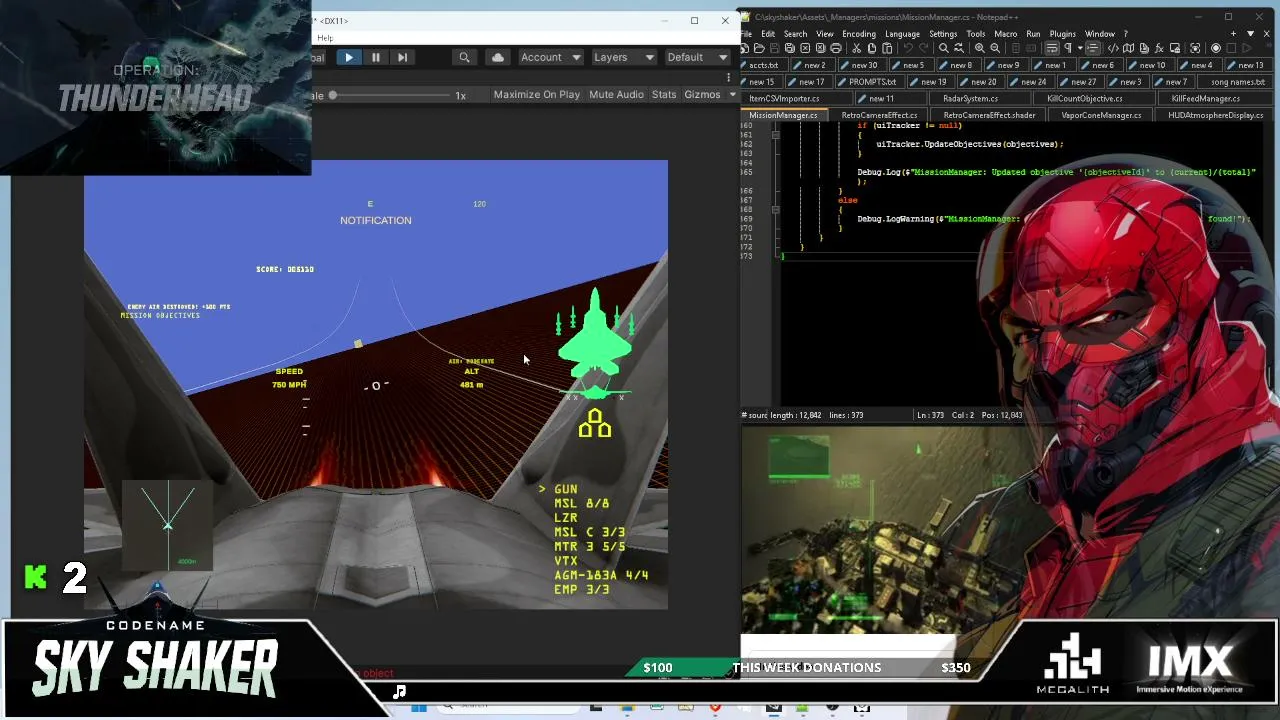The image size is (1280, 720).
Task: Click the Find magnifier icon in Notepad++
Action: pyautogui.click(x=943, y=48)
